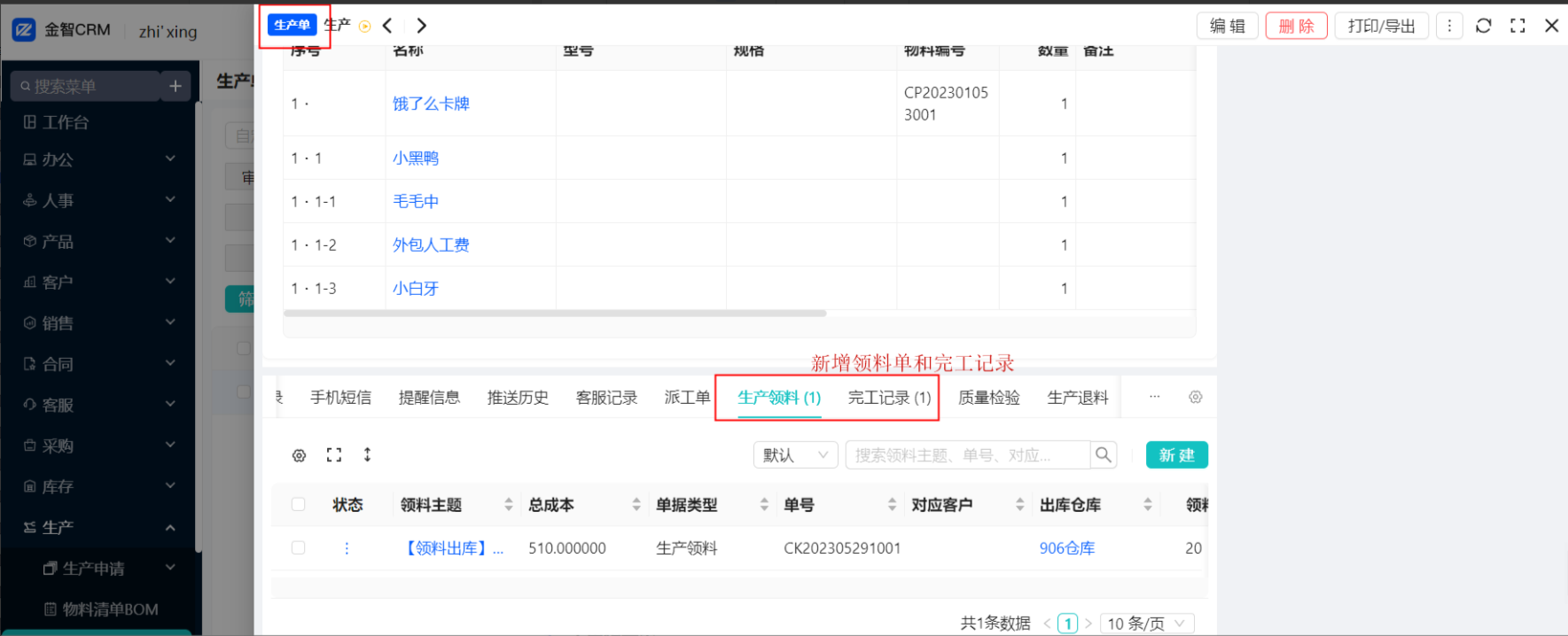This screenshot has height=636, width=1568.
Task: Switch to the 完工记录 (1) tab
Action: click(x=889, y=398)
